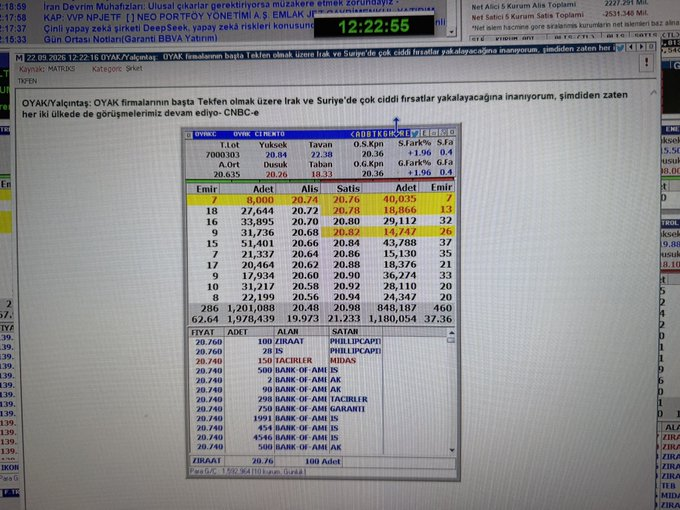The image size is (680, 510).
Task: Click the trades list scroll-up arrow
Action: pos(451,332)
